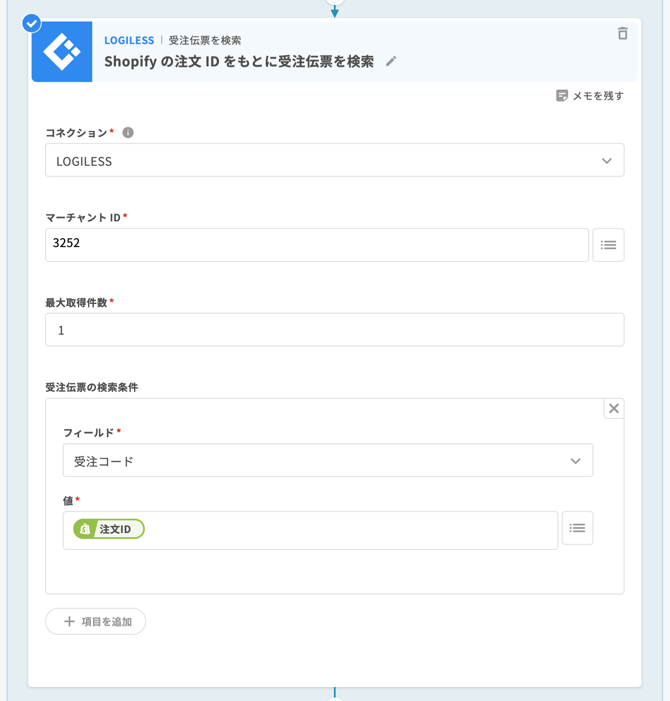670x701 pixels.
Task: Click the info icon beside コネクション
Action: (x=128, y=133)
